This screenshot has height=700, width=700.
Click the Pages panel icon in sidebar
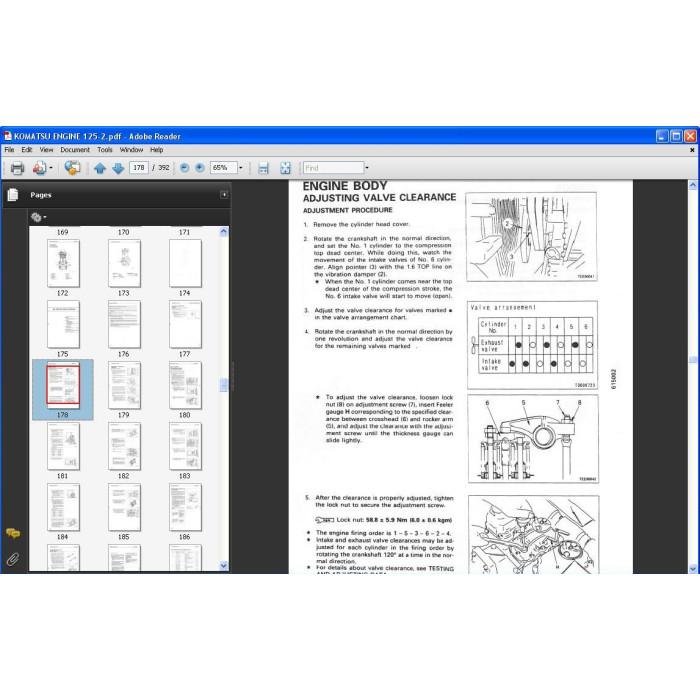(13, 195)
